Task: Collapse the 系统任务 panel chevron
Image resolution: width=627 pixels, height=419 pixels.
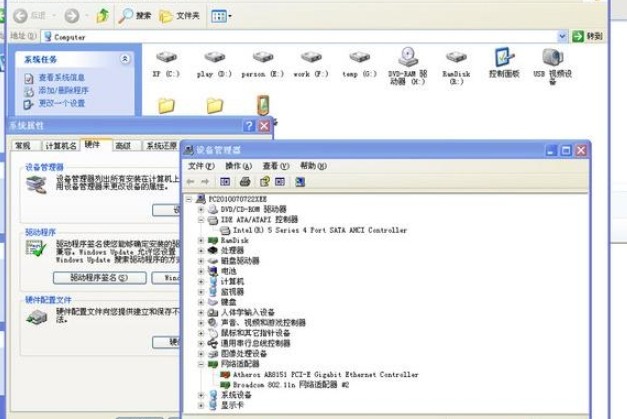Action: coord(125,59)
